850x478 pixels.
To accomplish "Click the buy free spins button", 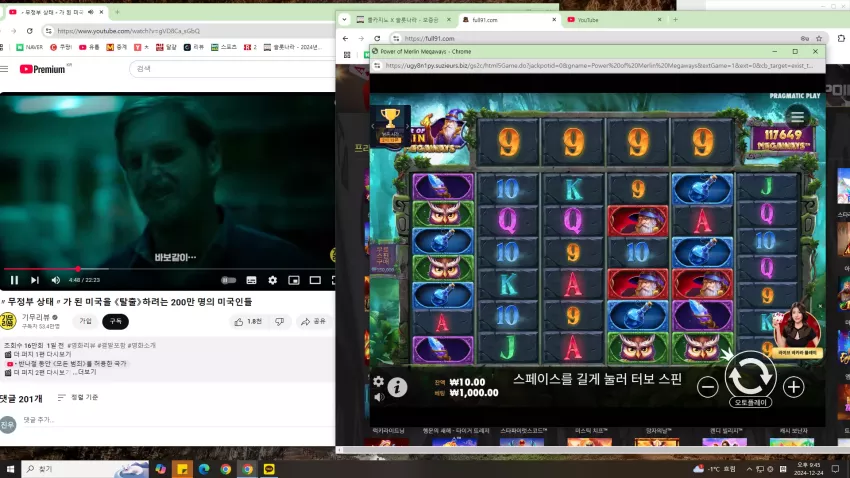I will pos(383,259).
